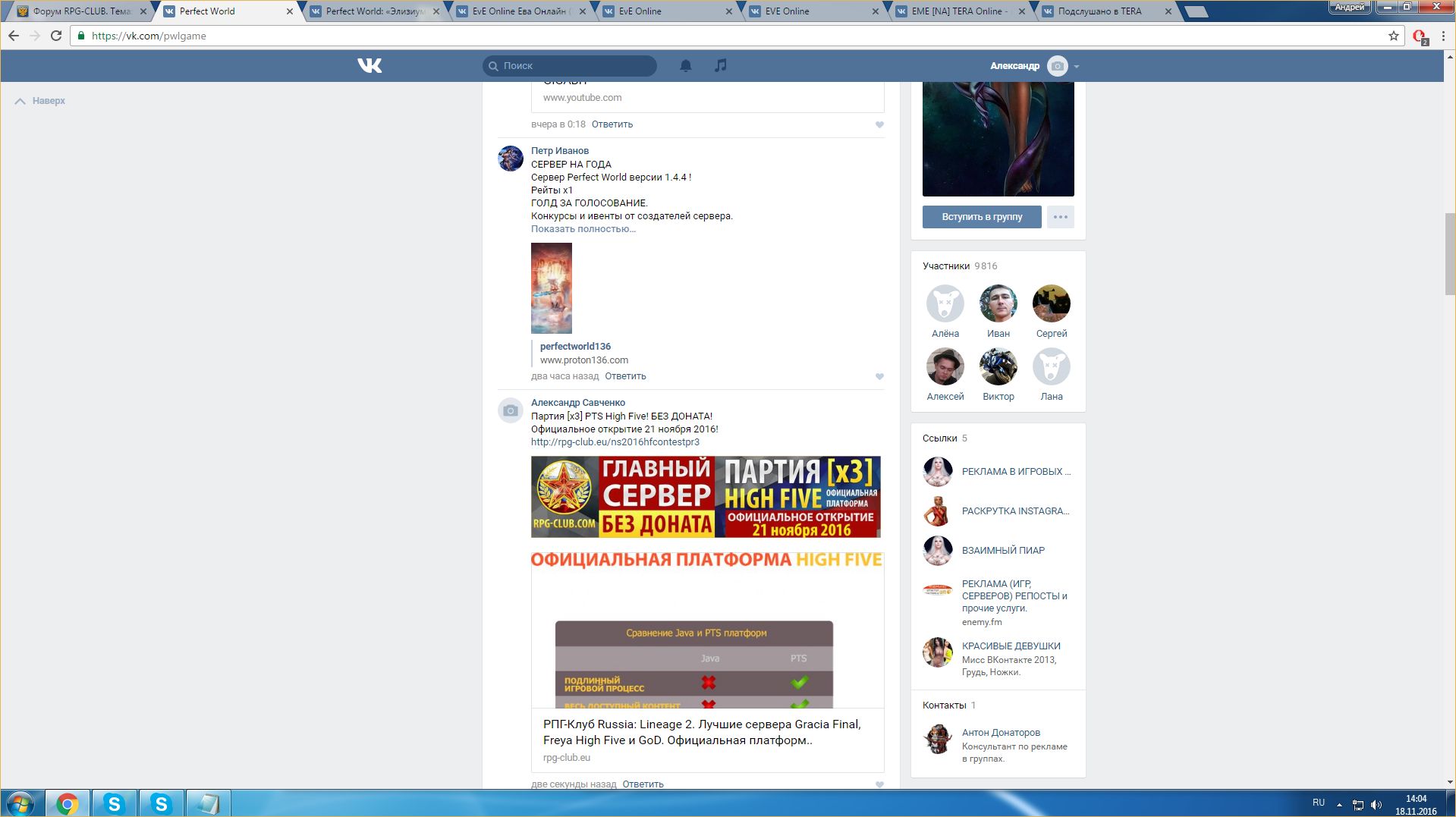
Task: Click Александр Савченко's camera avatar placeholder
Action: pyautogui.click(x=511, y=410)
